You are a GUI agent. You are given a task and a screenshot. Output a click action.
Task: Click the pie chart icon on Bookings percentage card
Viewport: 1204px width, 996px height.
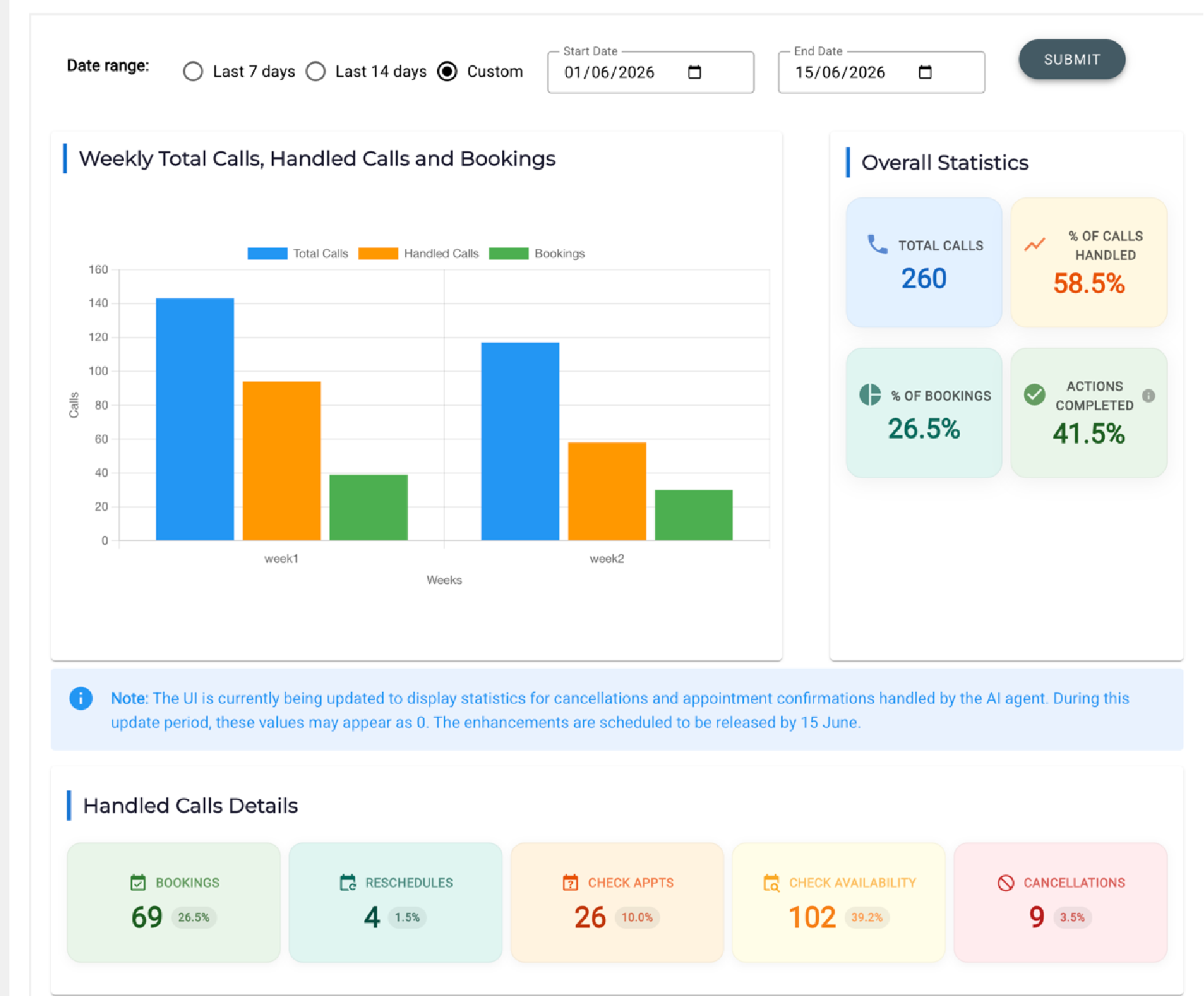(870, 395)
